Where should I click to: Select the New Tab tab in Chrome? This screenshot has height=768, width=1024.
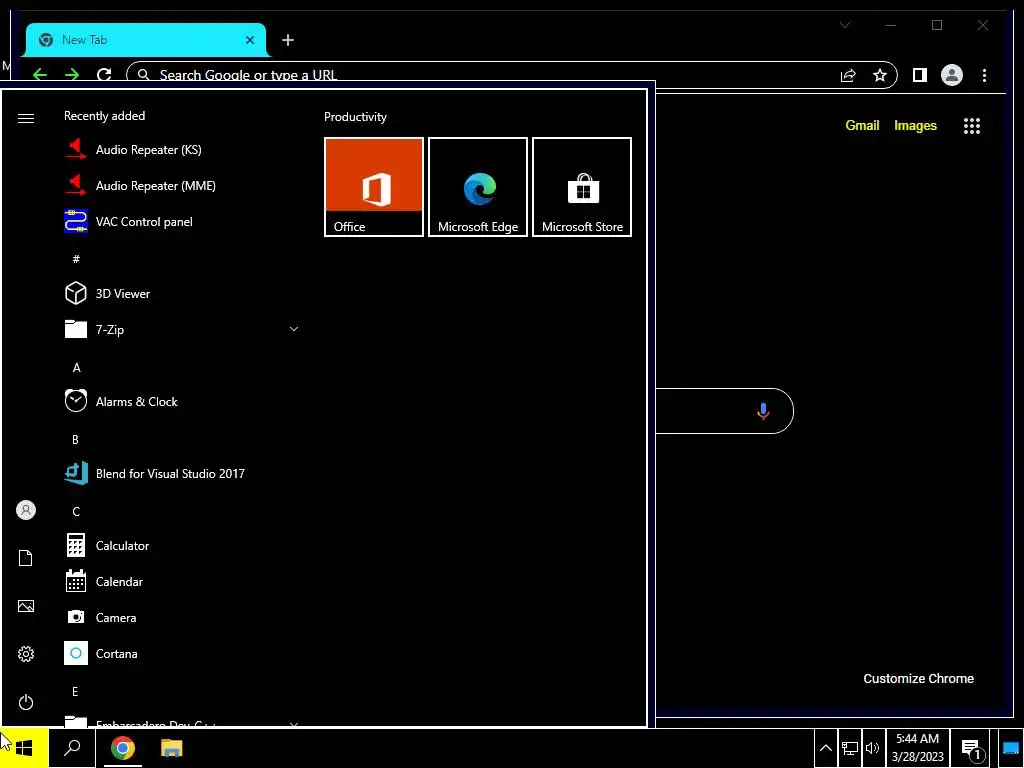145,40
